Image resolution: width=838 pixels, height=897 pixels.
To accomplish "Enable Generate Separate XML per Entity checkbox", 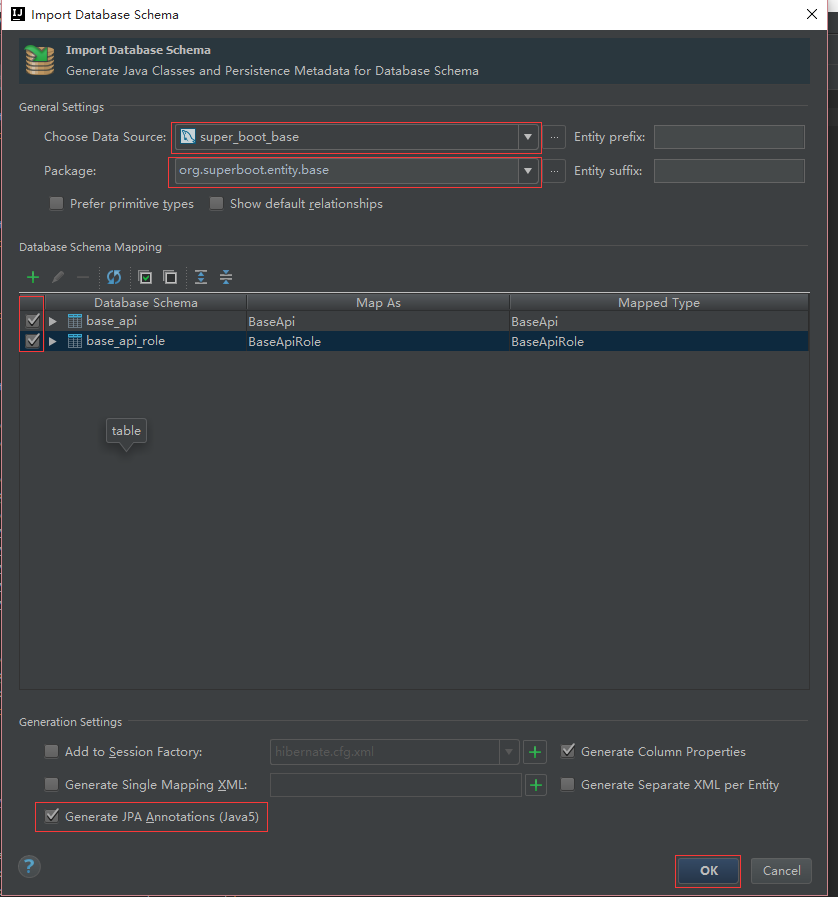I will (x=567, y=784).
